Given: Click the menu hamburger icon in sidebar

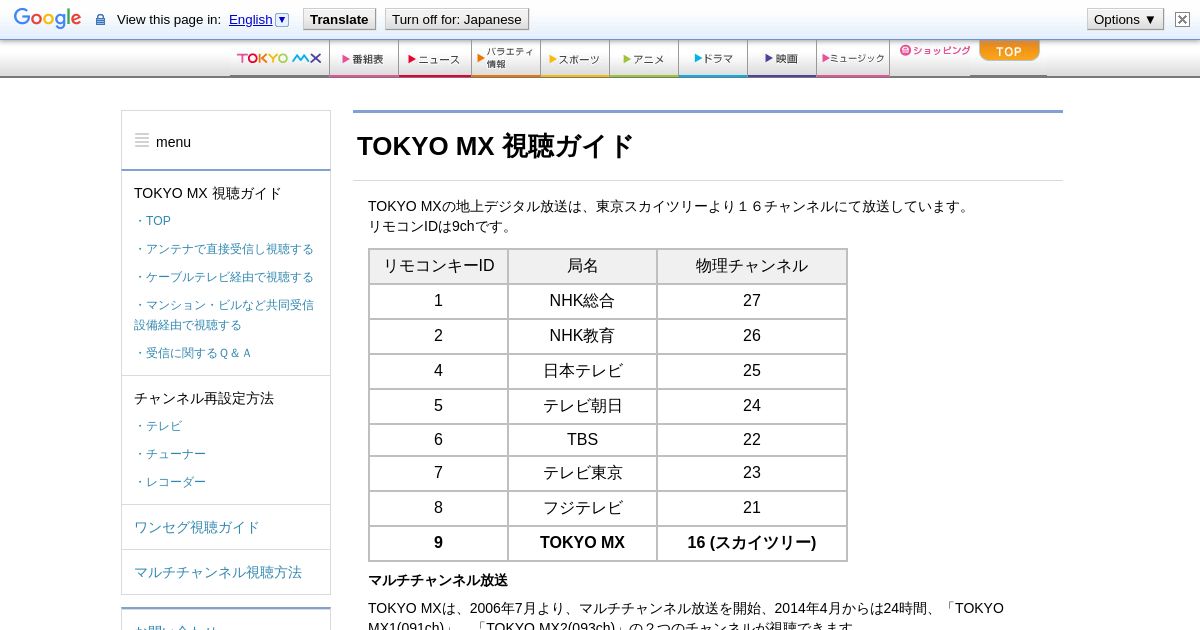Looking at the screenshot, I should pyautogui.click(x=142, y=141).
